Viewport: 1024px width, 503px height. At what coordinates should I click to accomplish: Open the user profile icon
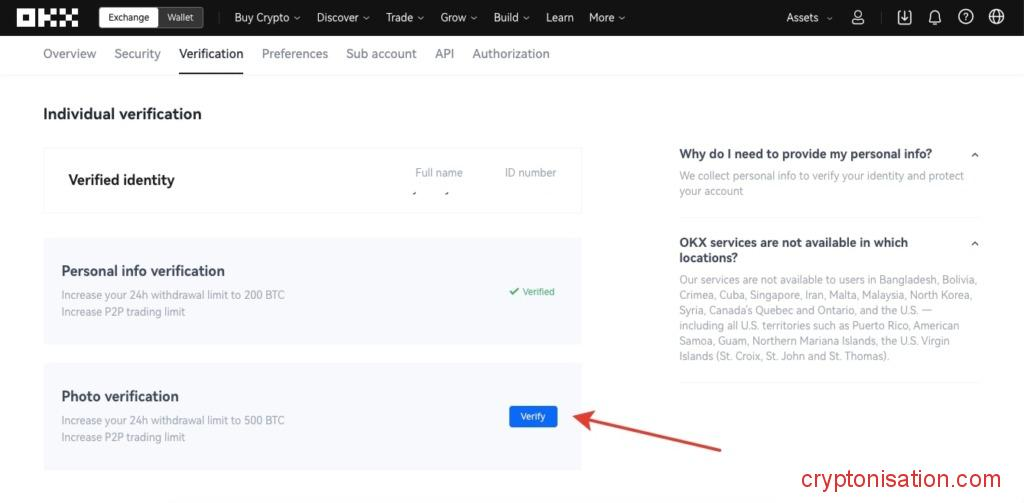tap(858, 17)
